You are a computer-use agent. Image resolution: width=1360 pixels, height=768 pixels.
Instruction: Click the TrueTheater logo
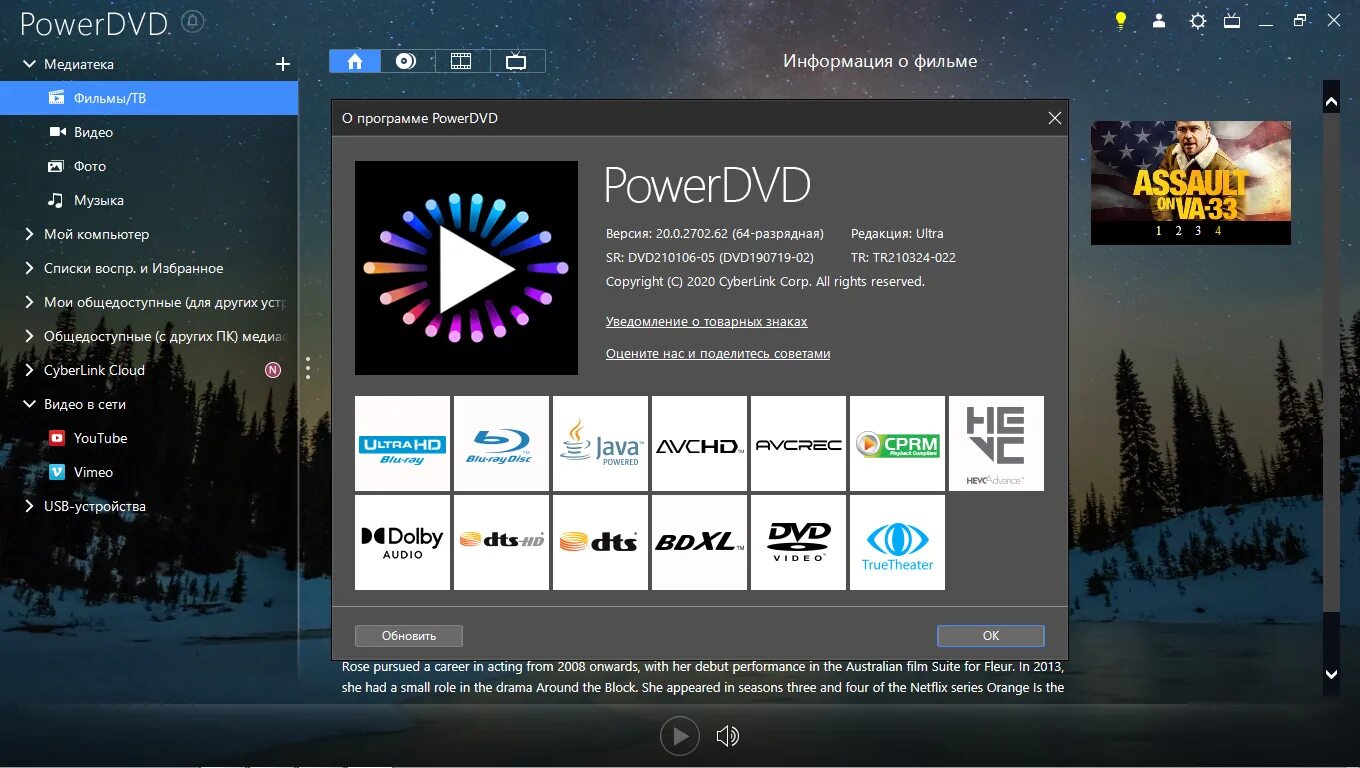pos(897,542)
